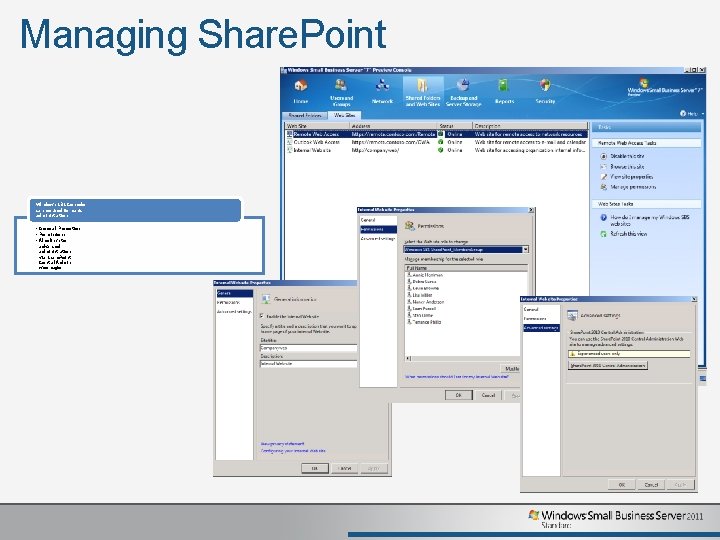Close the Advanced settings properties dialog
The image size is (720, 540).
[x=693, y=299]
